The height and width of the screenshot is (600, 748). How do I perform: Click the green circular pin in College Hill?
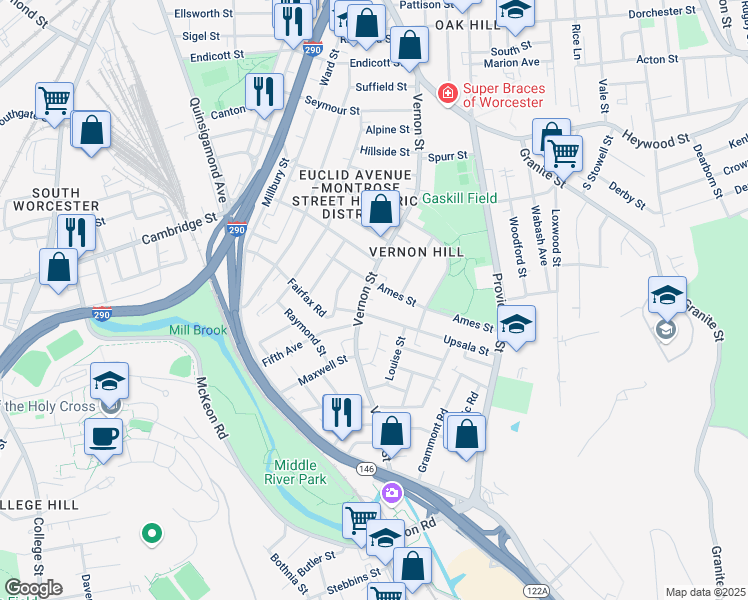(x=152, y=534)
